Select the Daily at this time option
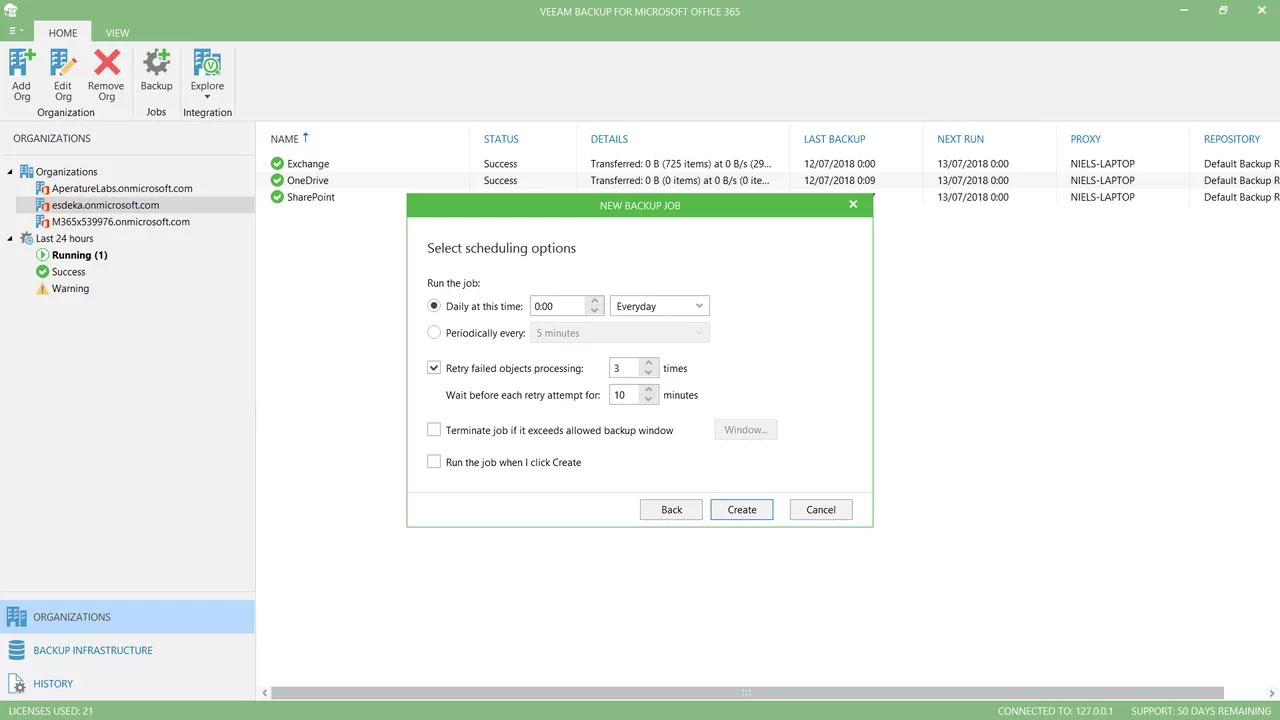The width and height of the screenshot is (1280, 720). pos(434,305)
